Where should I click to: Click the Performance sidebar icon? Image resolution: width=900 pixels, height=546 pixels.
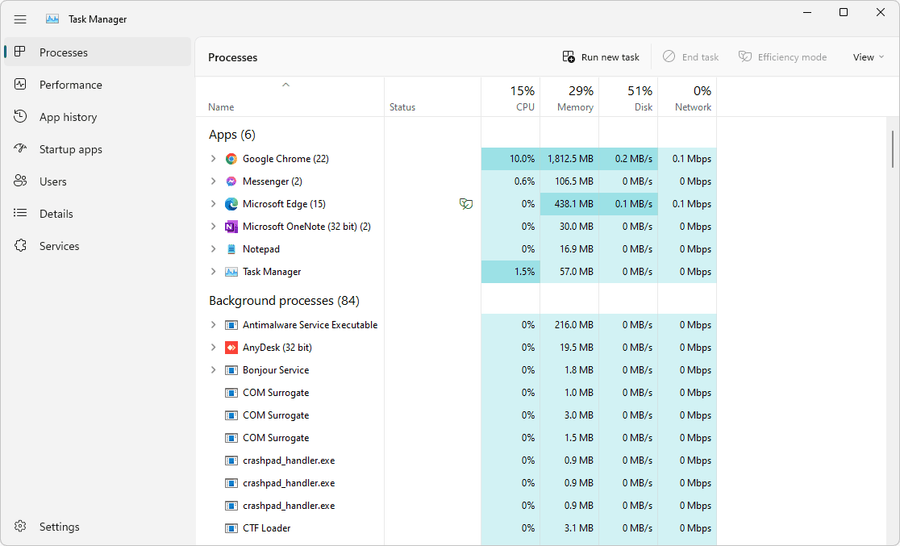coord(20,84)
